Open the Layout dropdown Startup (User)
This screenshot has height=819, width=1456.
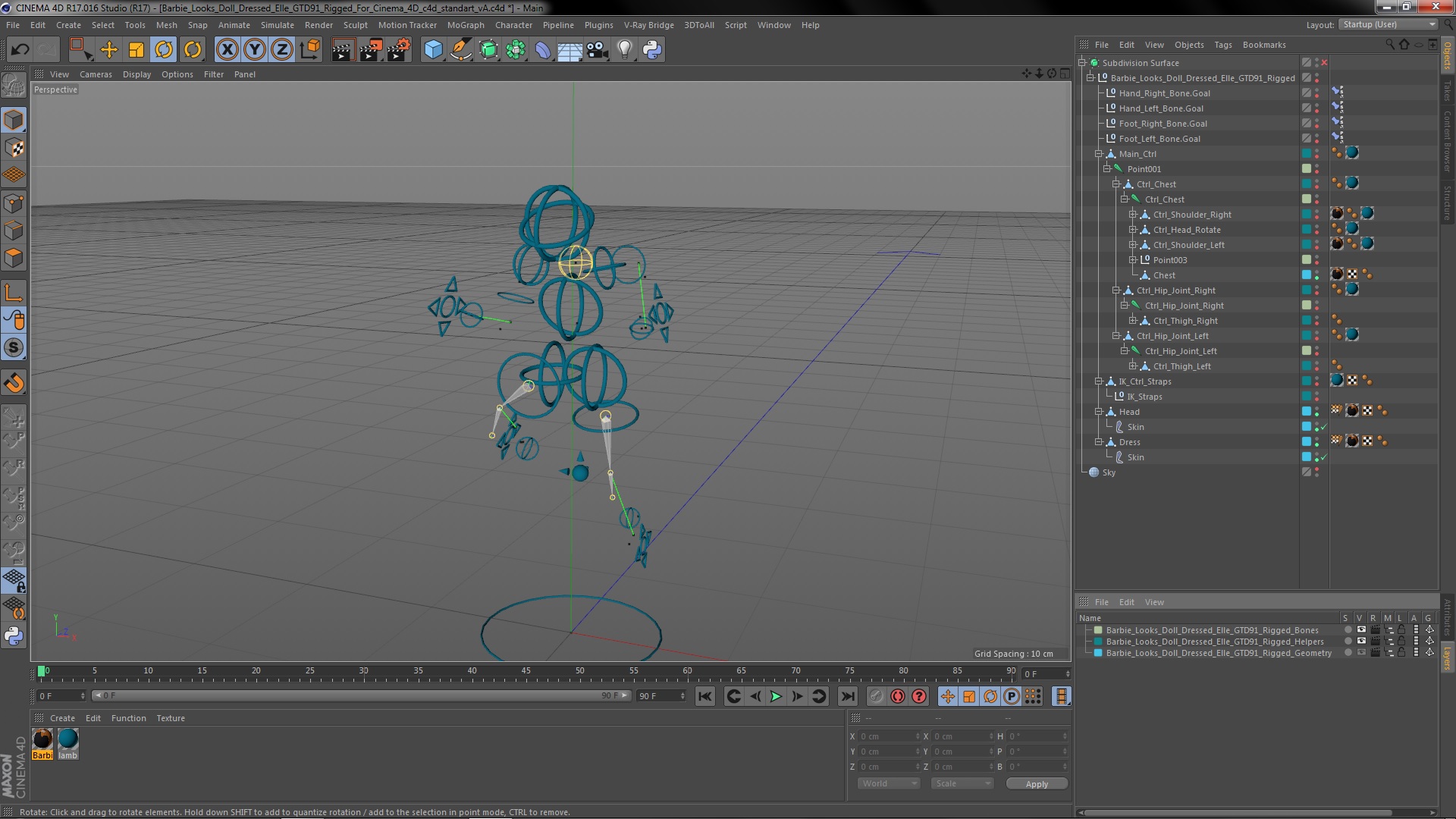click(1388, 25)
